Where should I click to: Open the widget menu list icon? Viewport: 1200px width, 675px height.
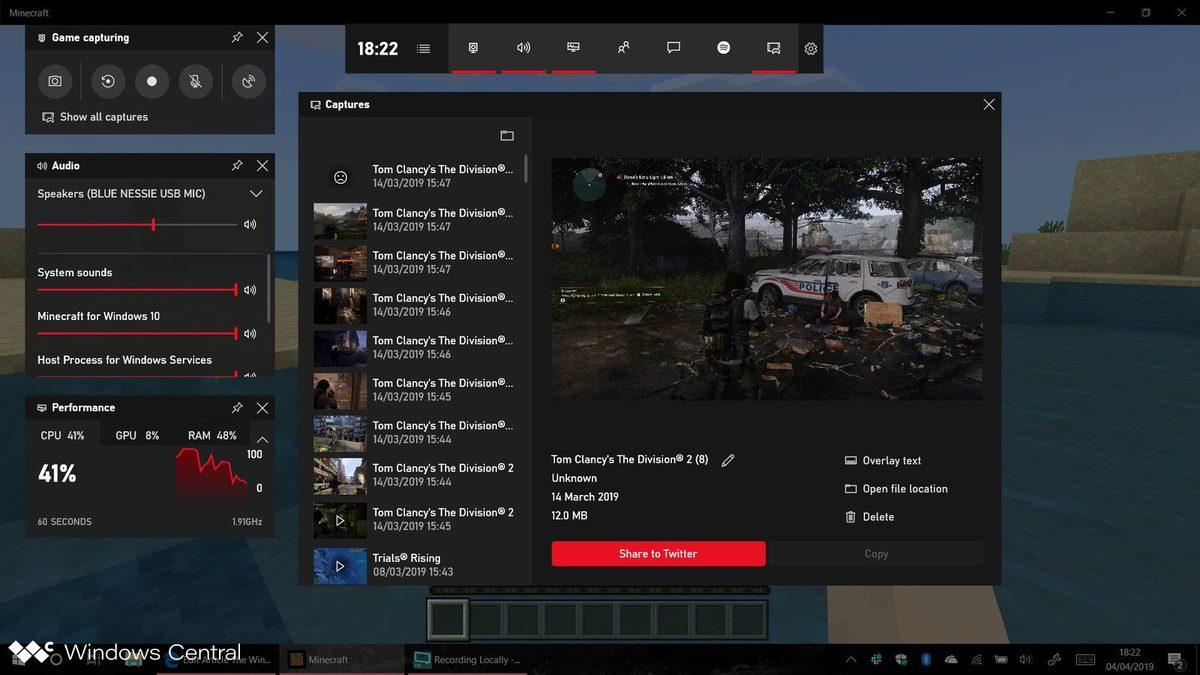(423, 47)
